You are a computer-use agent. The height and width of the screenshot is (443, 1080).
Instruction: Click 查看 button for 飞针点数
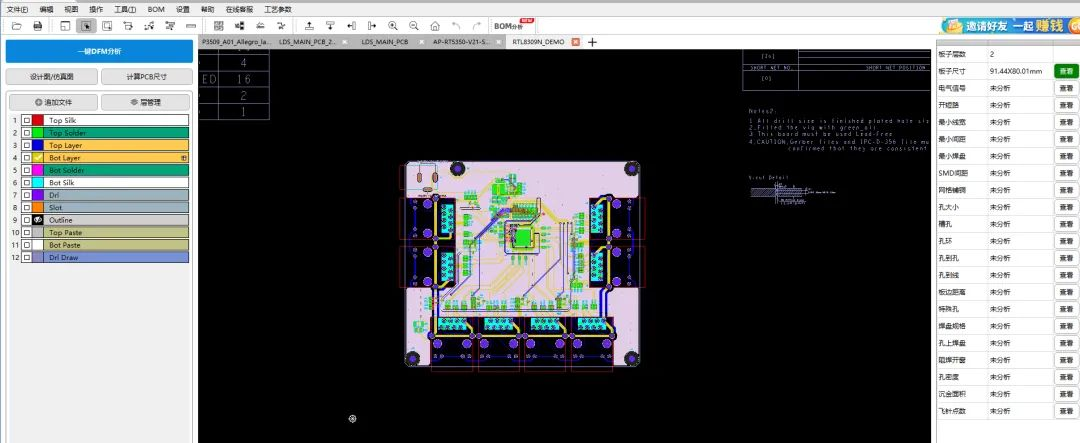(1066, 411)
